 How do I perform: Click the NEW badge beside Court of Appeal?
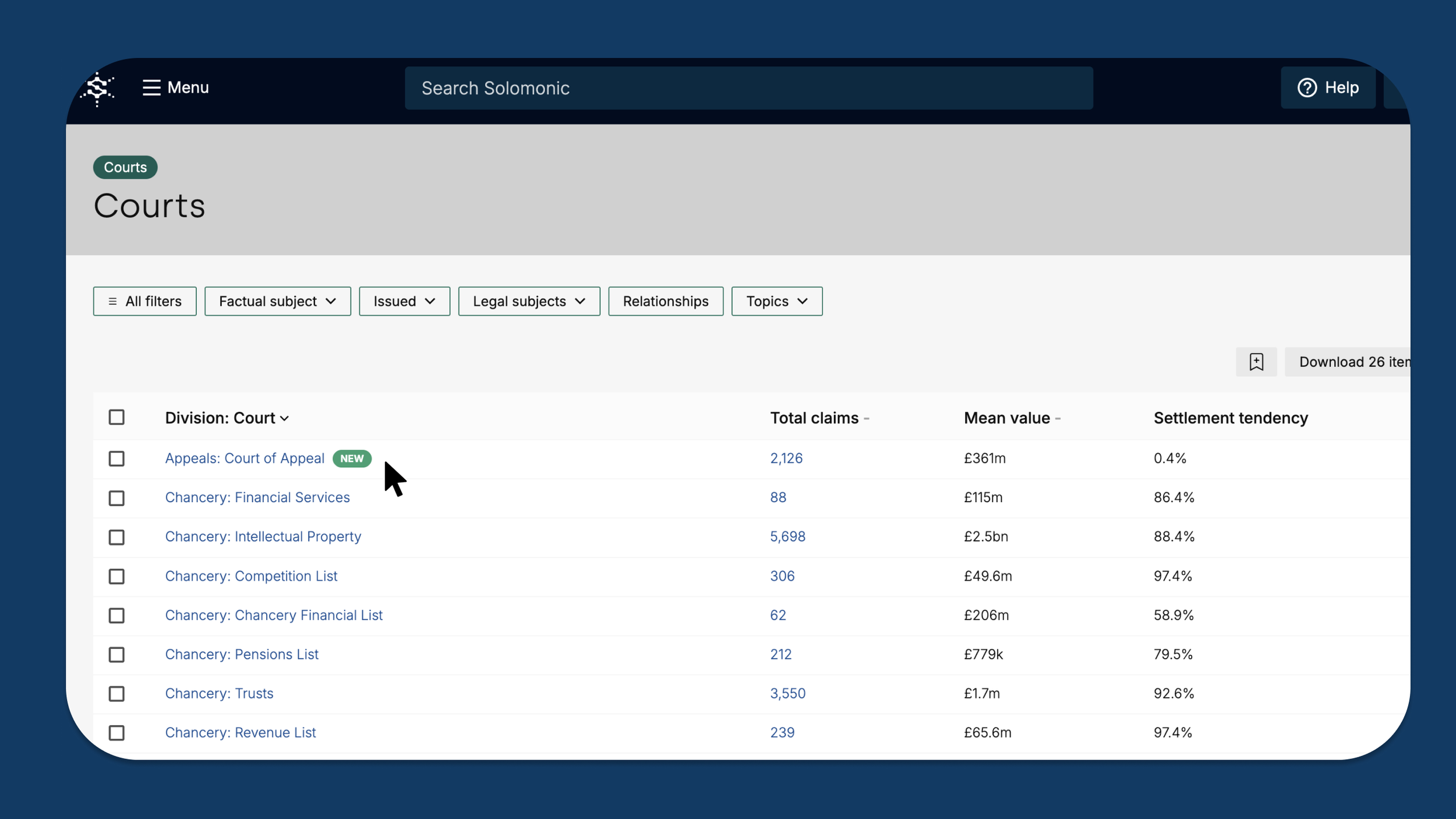(x=352, y=458)
